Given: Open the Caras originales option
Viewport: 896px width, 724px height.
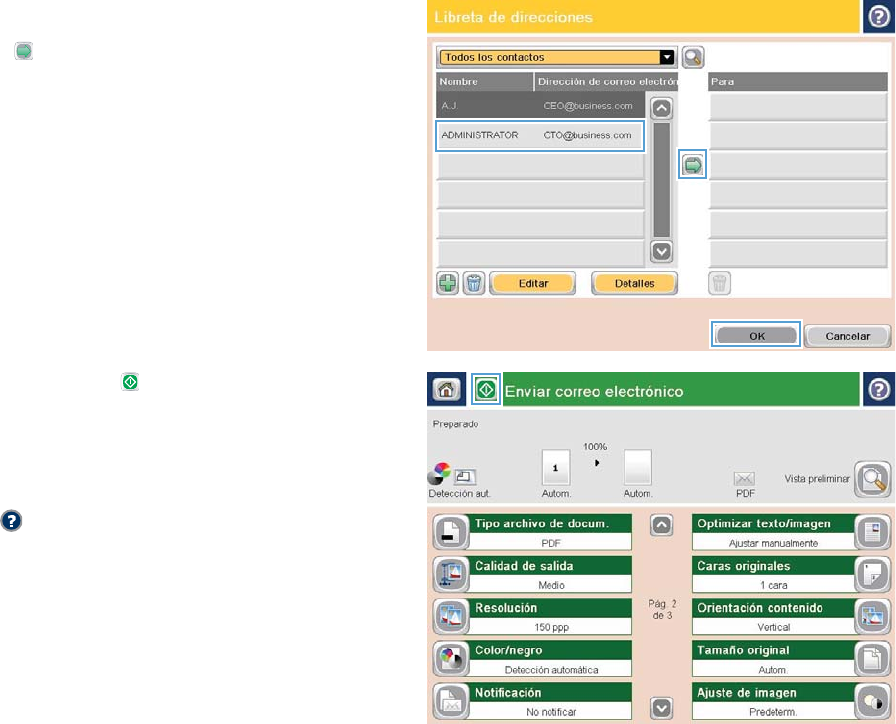Looking at the screenshot, I should click(773, 574).
